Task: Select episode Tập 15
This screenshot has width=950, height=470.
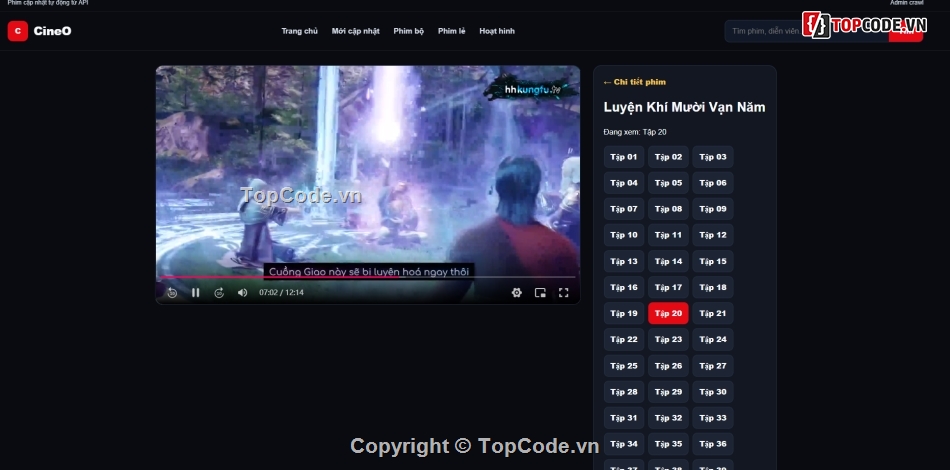Action: click(x=713, y=262)
